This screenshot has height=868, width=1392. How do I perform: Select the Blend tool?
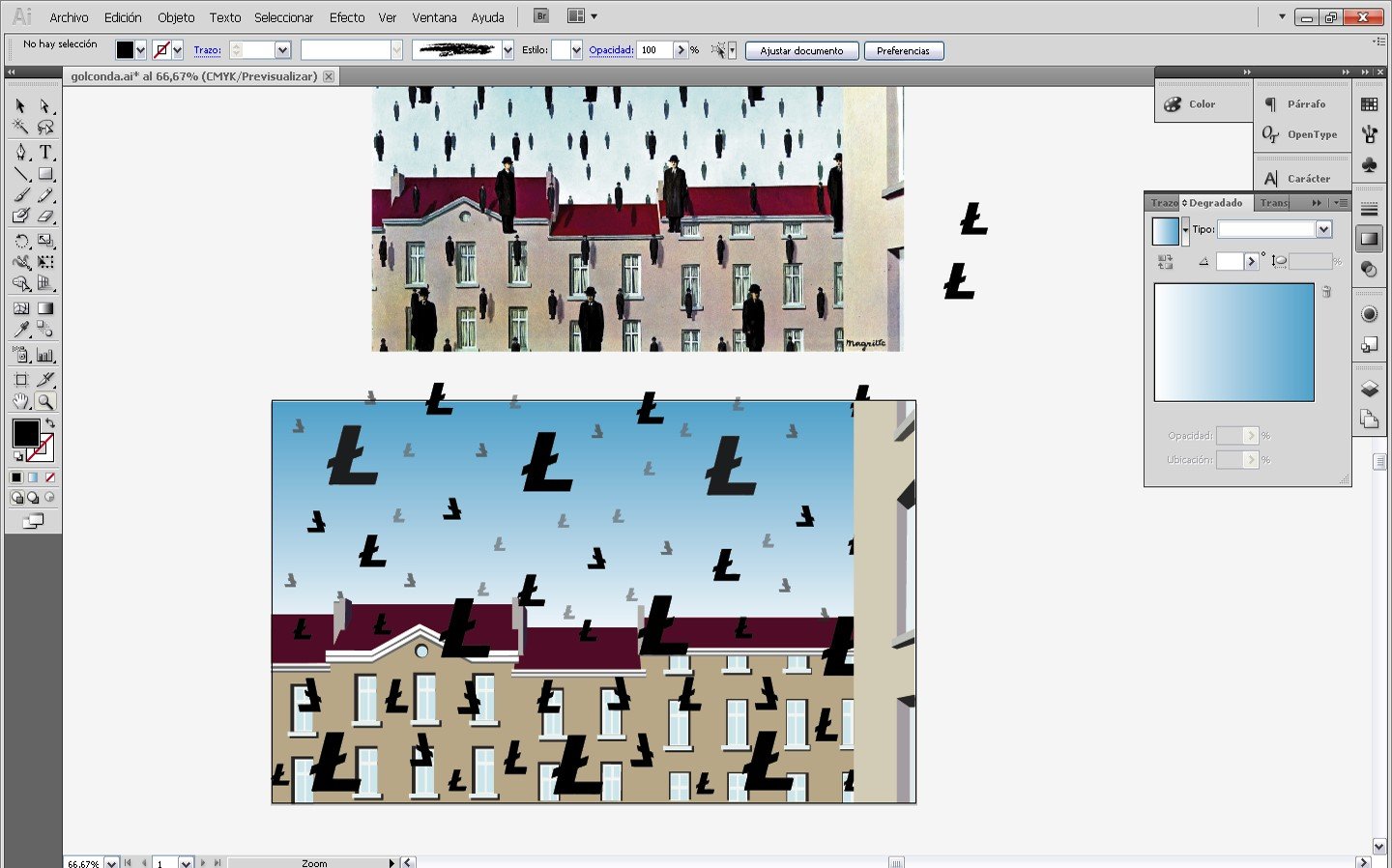click(45, 330)
